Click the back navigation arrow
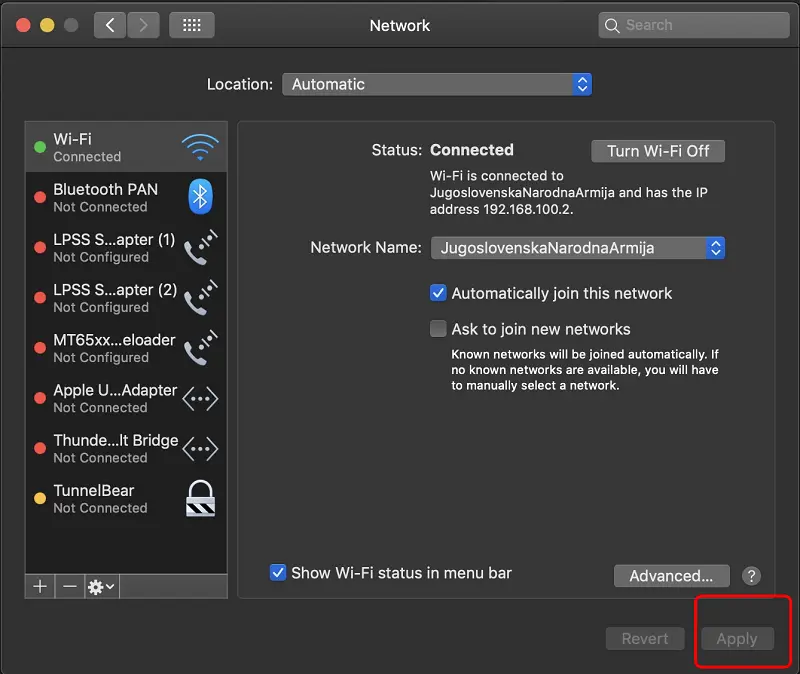 tap(110, 24)
